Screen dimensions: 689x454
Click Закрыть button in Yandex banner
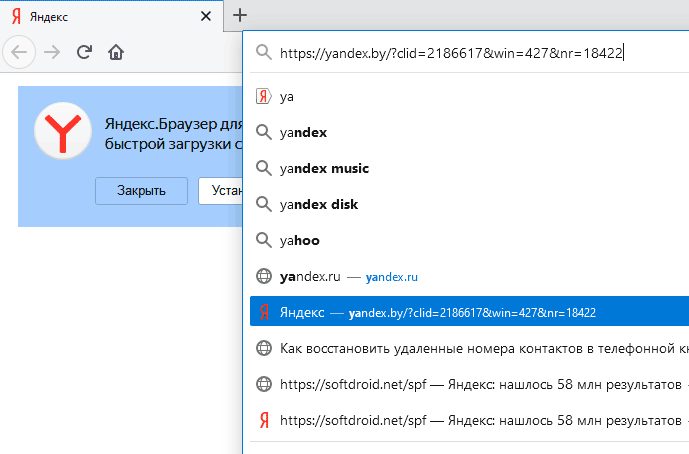tap(141, 191)
